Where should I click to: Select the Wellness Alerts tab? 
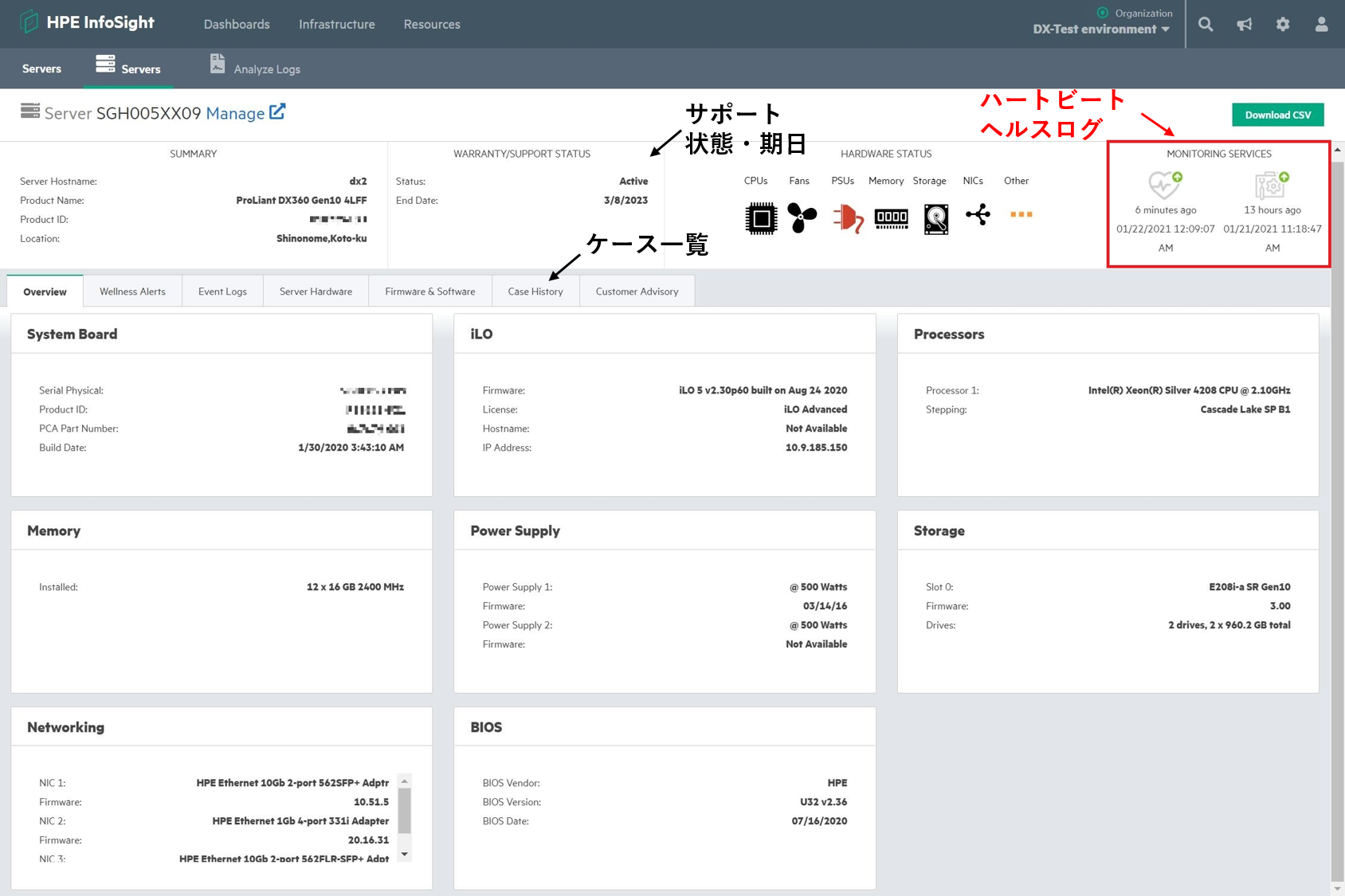pos(132,291)
